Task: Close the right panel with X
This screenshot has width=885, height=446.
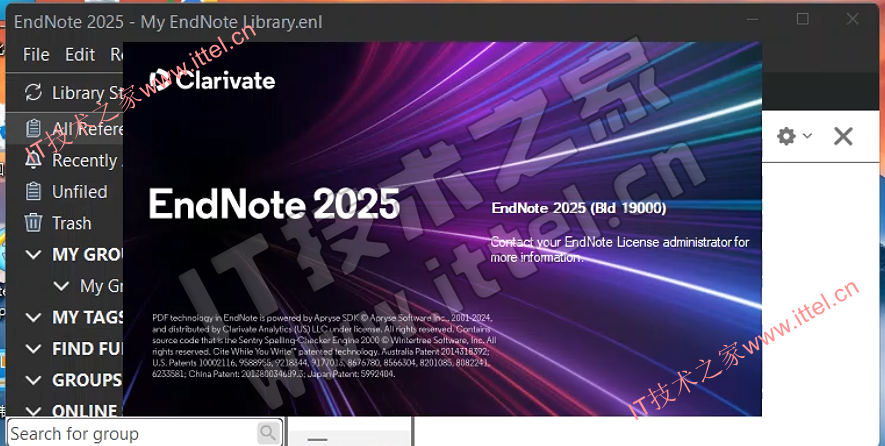Action: (843, 136)
